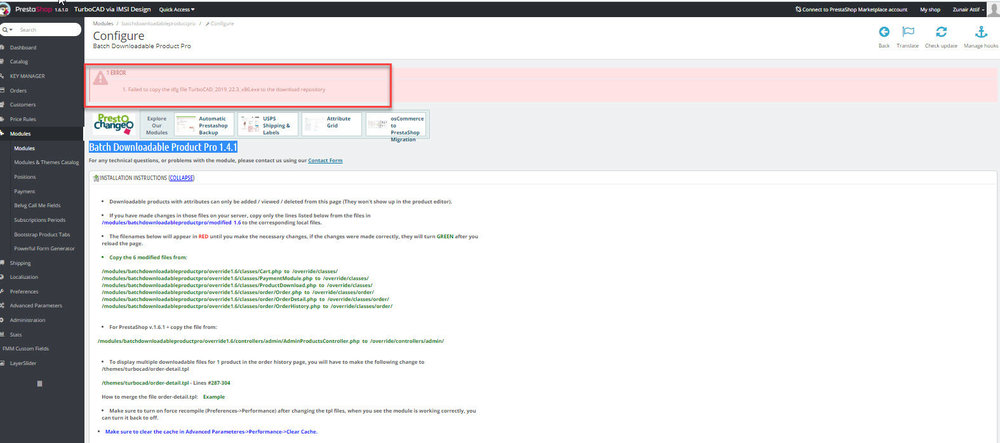The image size is (1000, 443).
Task: Open Subscriptions Periods submenu item
Action: pyautogui.click(x=40, y=220)
